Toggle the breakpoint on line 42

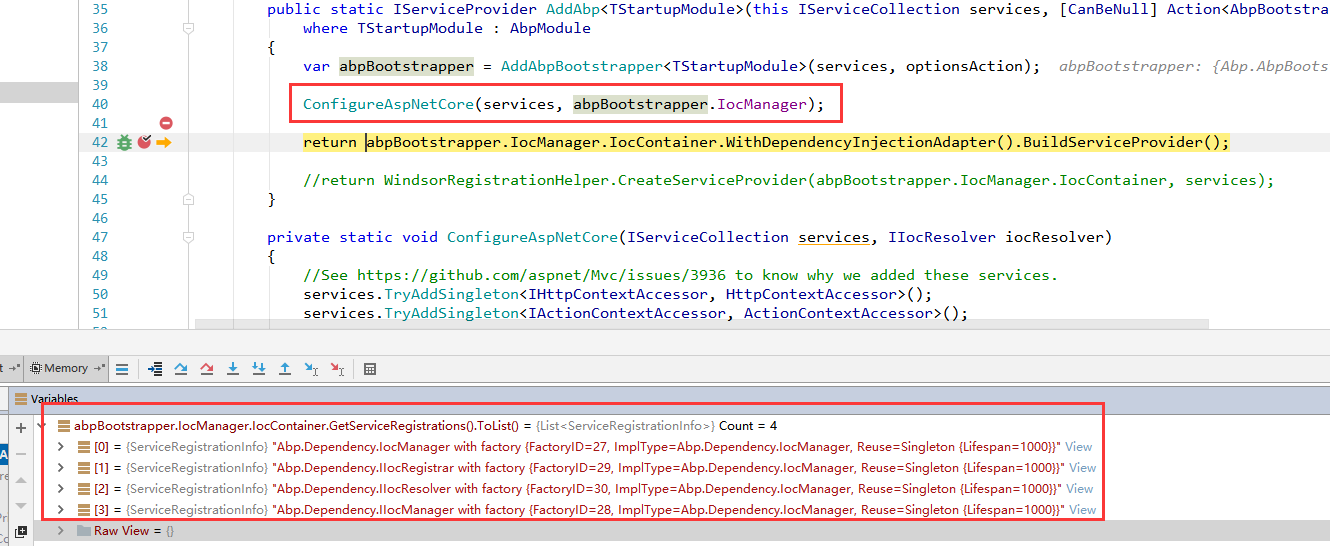(x=144, y=143)
